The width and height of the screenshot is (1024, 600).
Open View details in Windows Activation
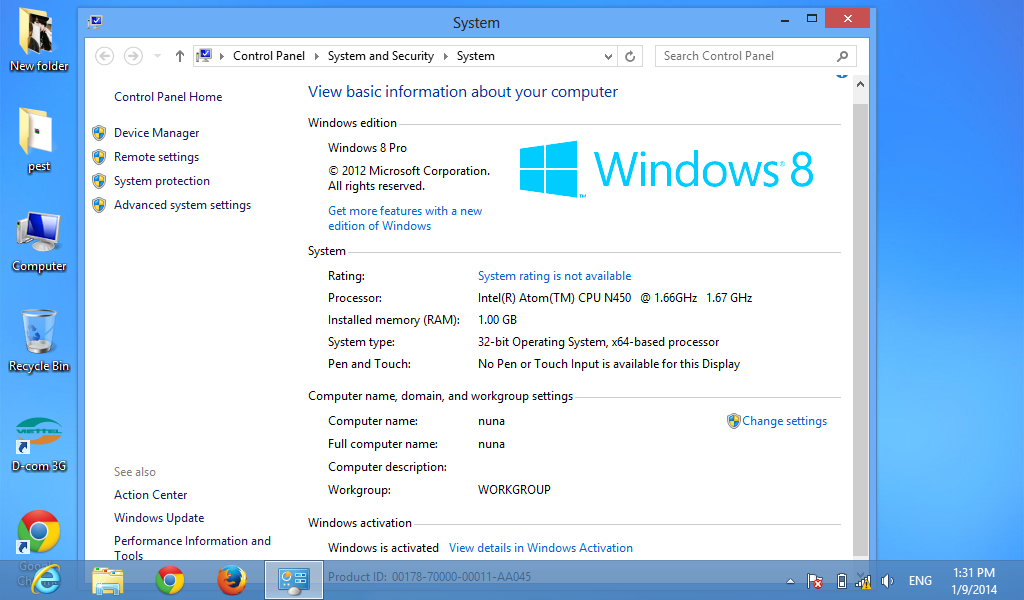pos(541,548)
